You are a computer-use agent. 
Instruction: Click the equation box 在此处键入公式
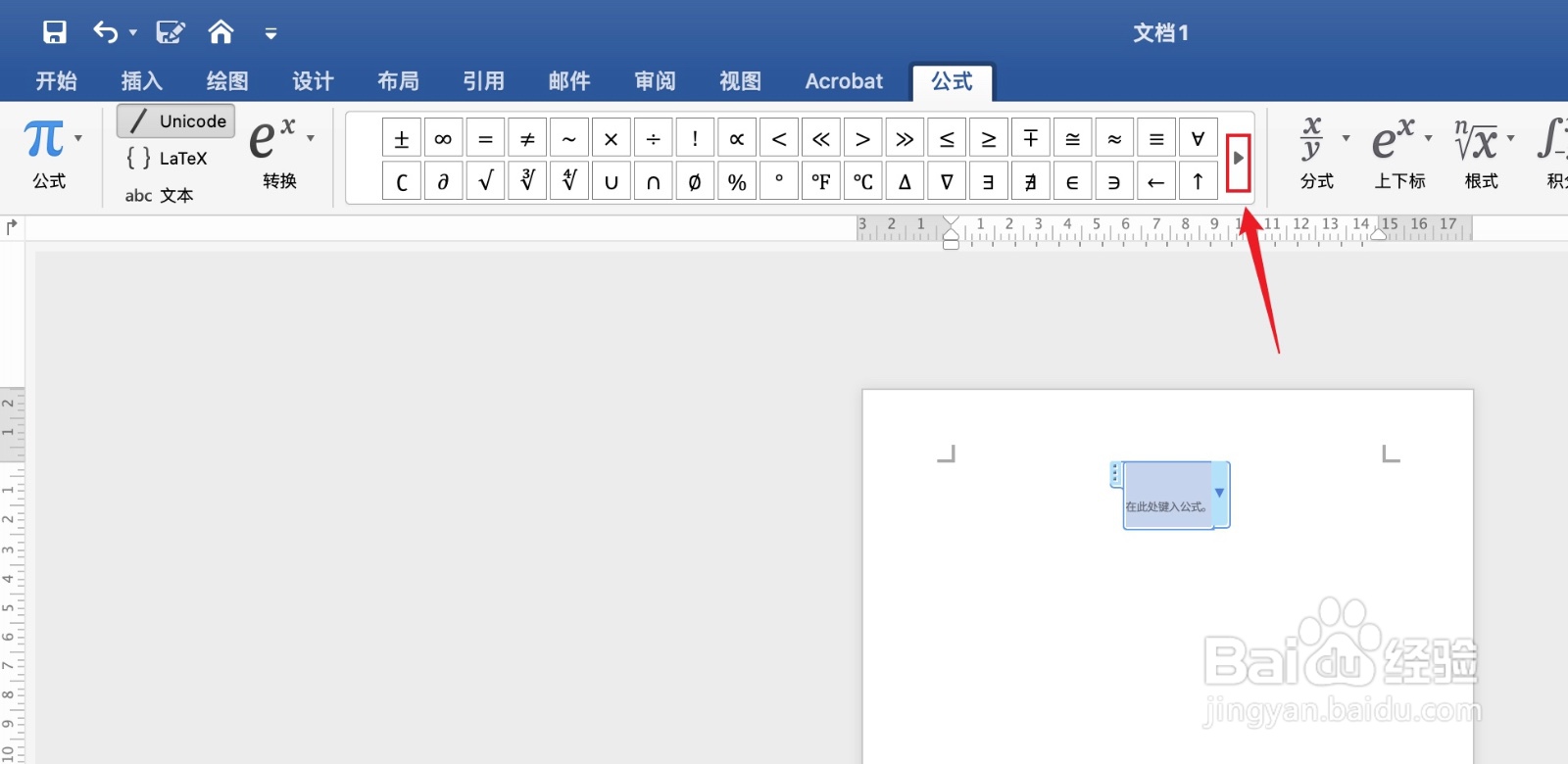pyautogui.click(x=1167, y=496)
